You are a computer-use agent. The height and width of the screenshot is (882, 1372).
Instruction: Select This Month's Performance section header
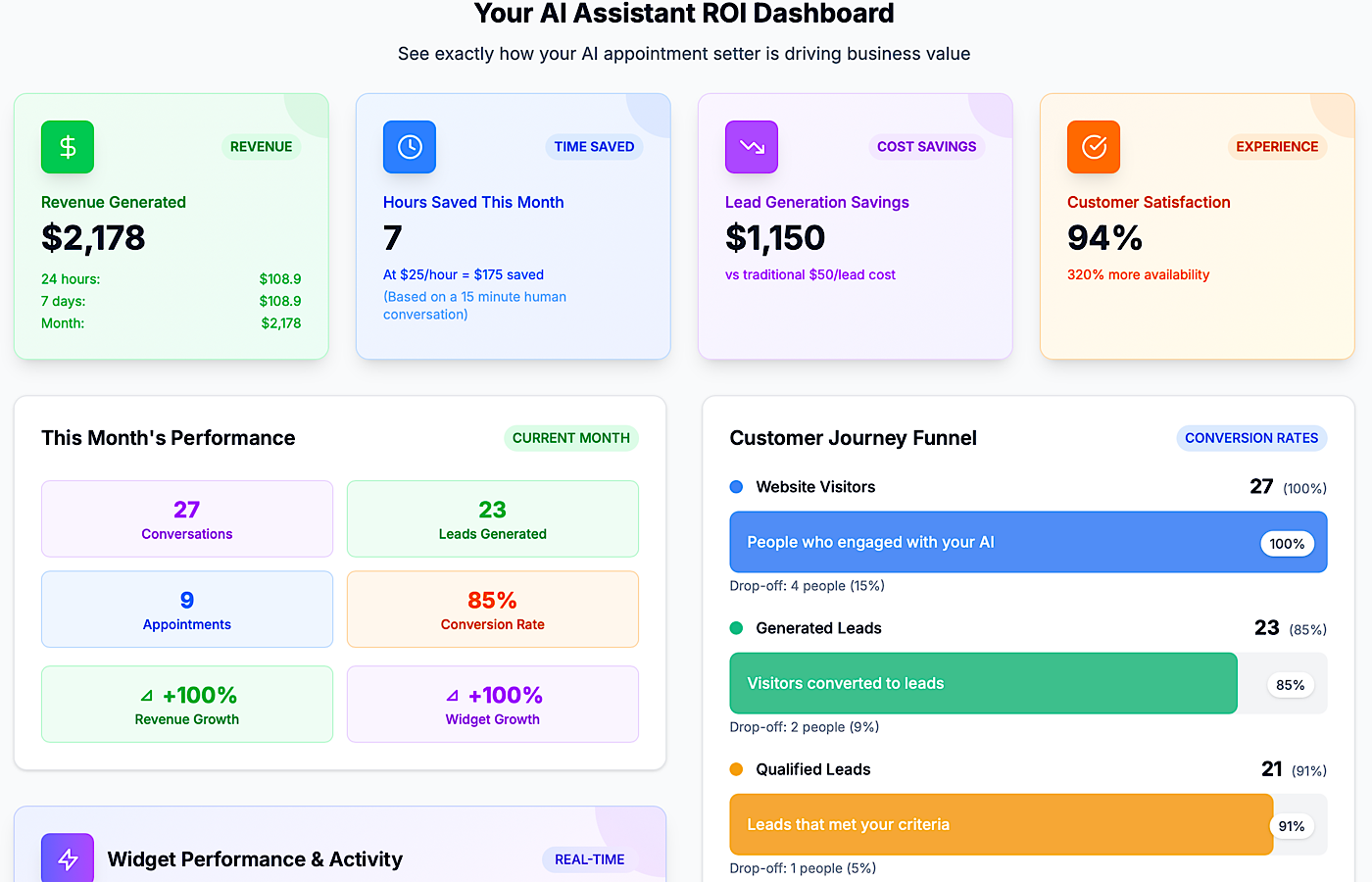[168, 438]
